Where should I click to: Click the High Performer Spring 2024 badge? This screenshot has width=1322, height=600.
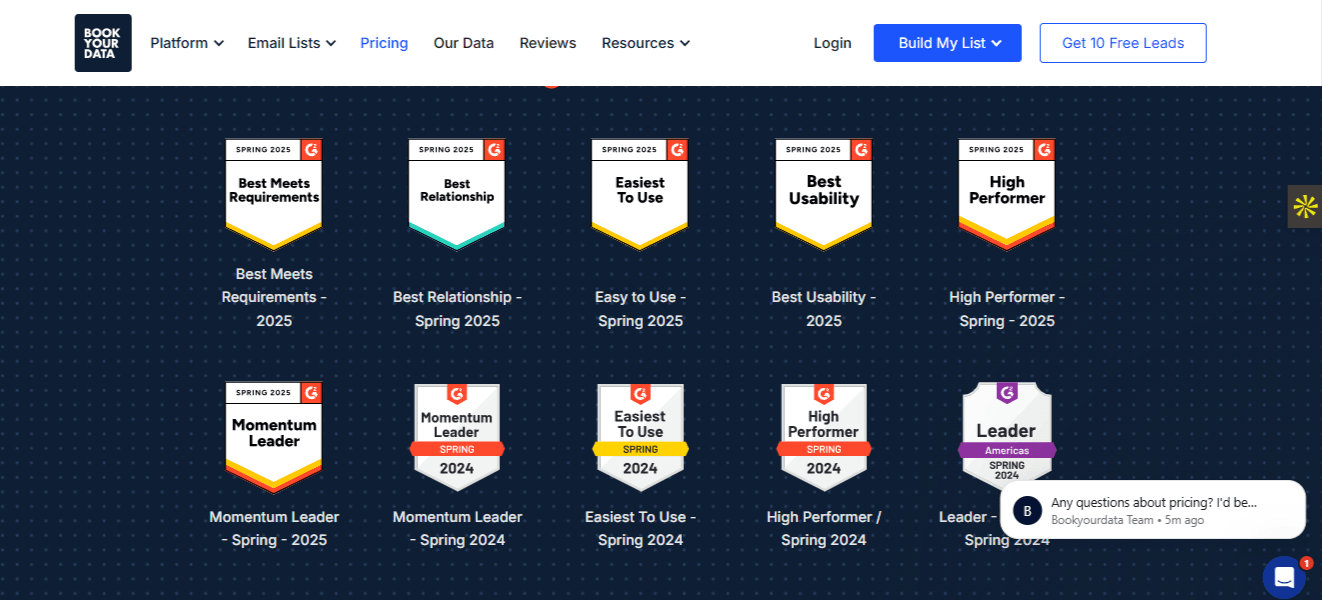(x=824, y=437)
